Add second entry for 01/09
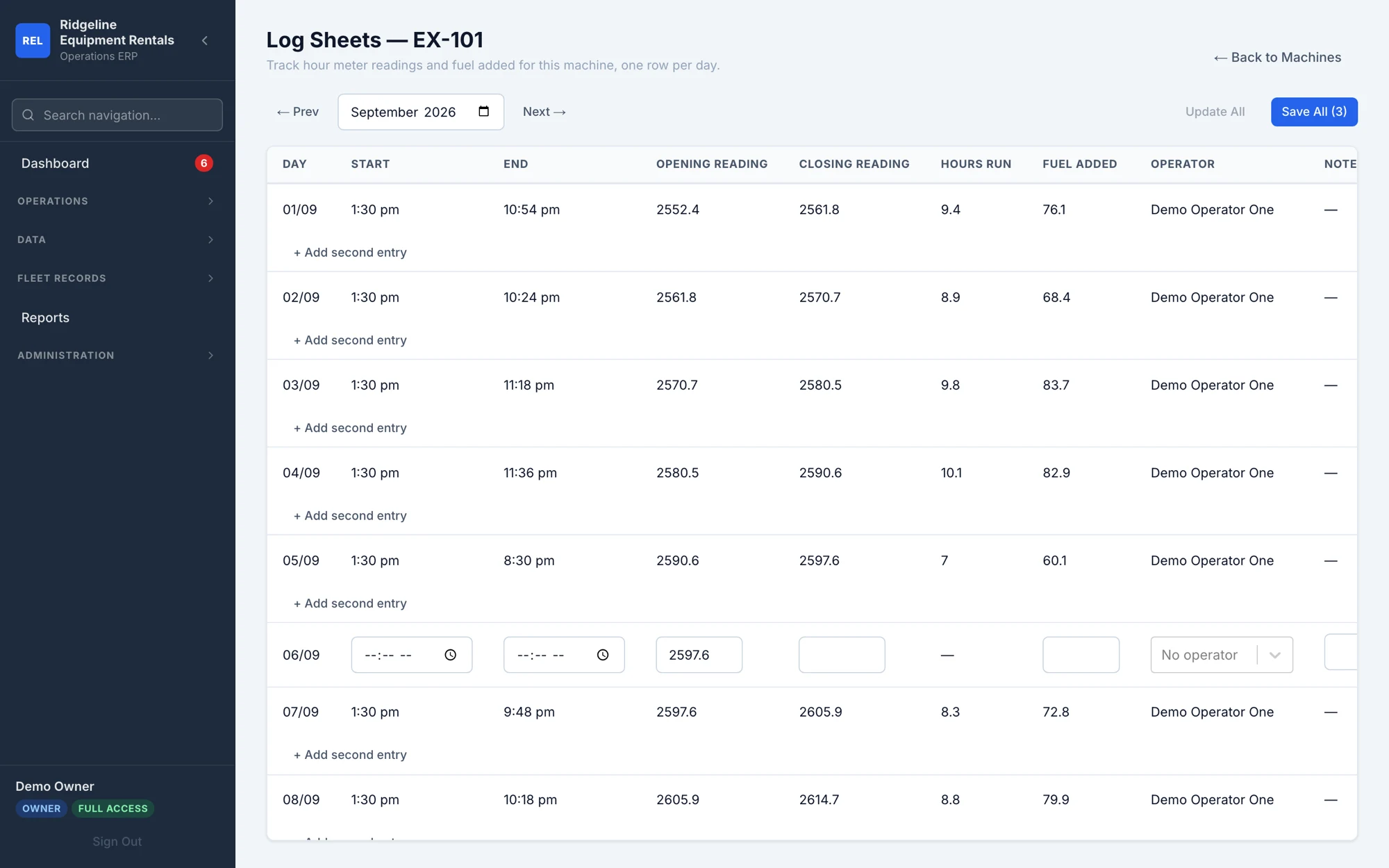Image resolution: width=1389 pixels, height=868 pixels. coord(350,253)
